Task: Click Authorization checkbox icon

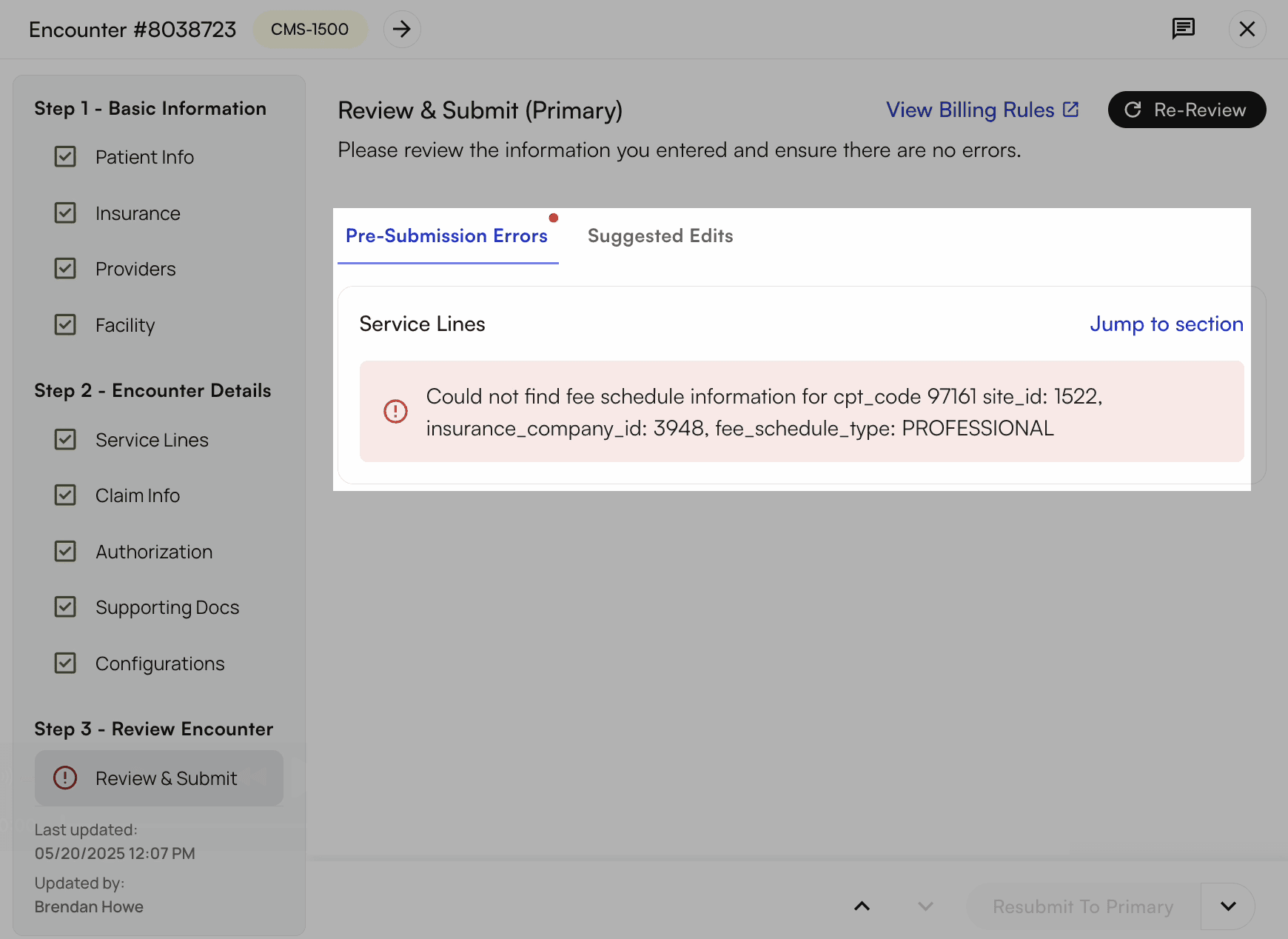Action: click(65, 551)
